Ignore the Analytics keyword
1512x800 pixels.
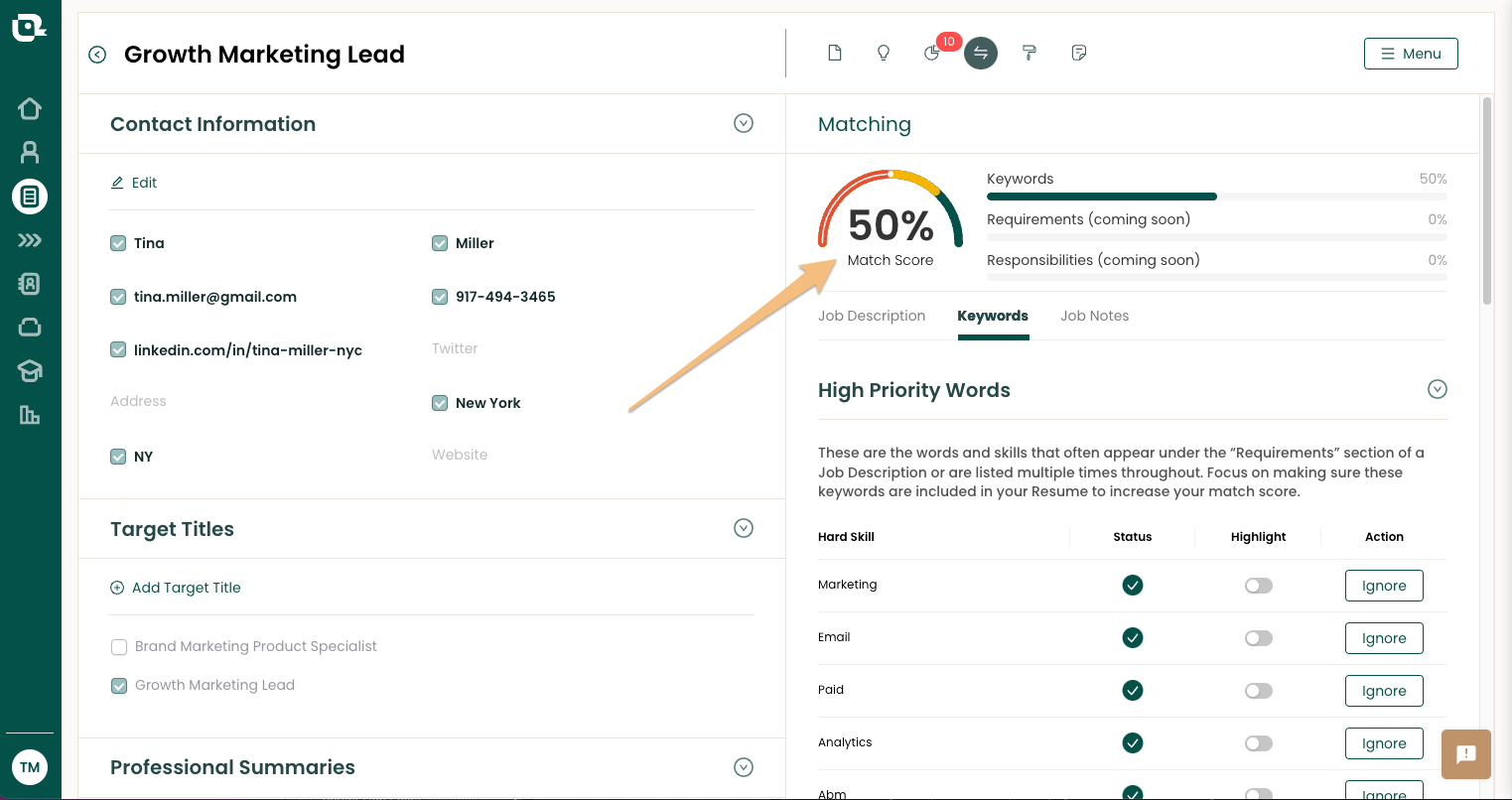tap(1384, 743)
